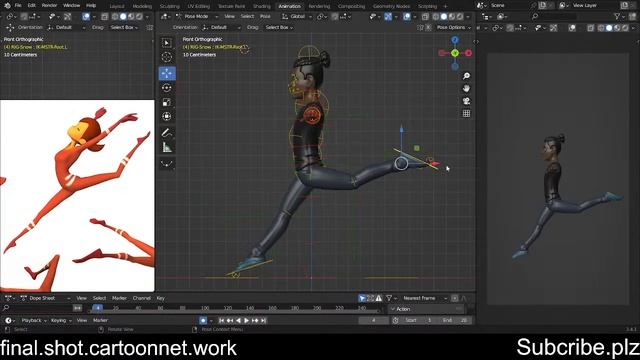This screenshot has height=360, width=640.
Task: Click the View Layer name field
Action: pyautogui.click(x=594, y=6)
